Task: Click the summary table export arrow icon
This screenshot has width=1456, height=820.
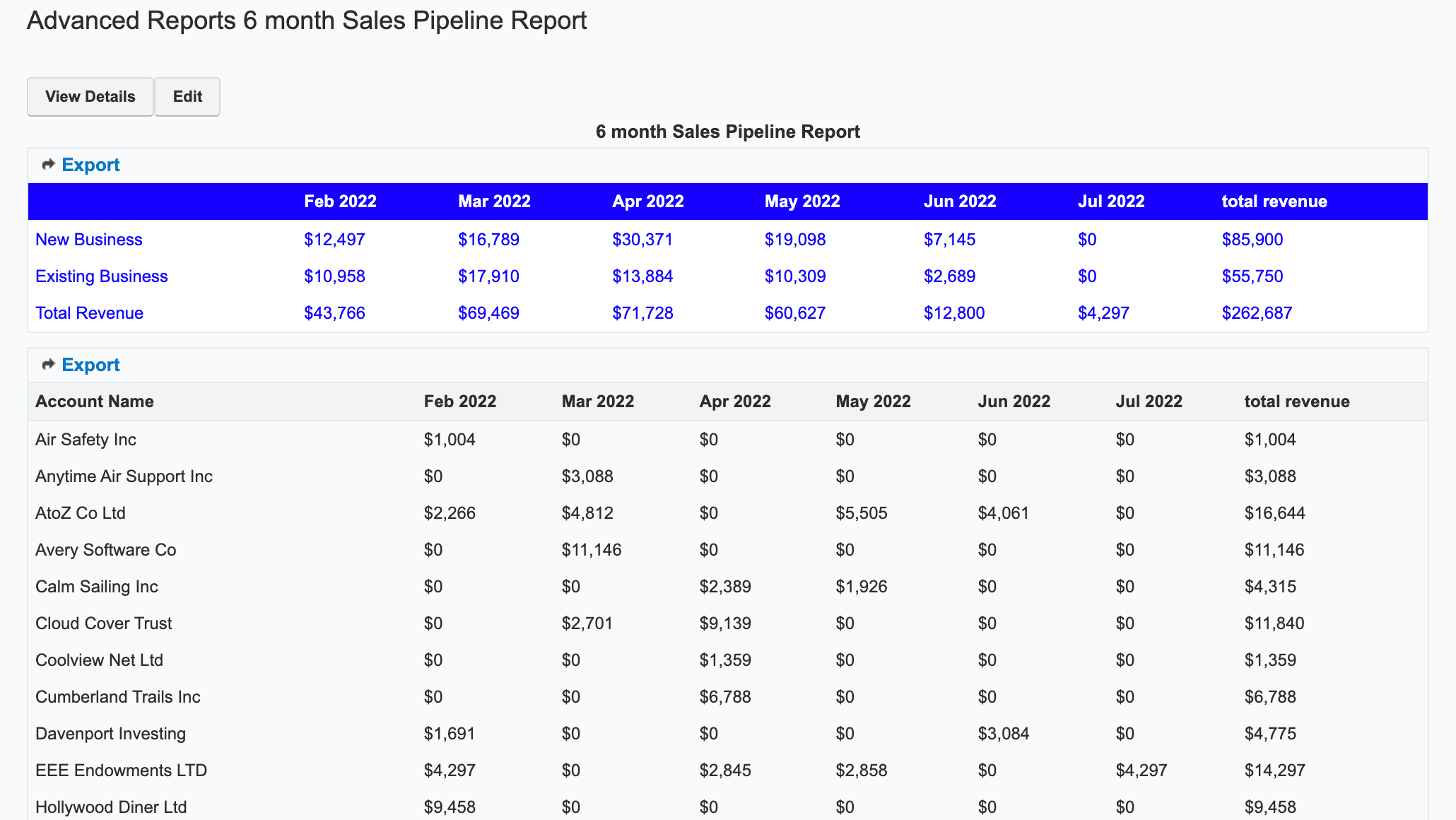Action: pos(48,165)
